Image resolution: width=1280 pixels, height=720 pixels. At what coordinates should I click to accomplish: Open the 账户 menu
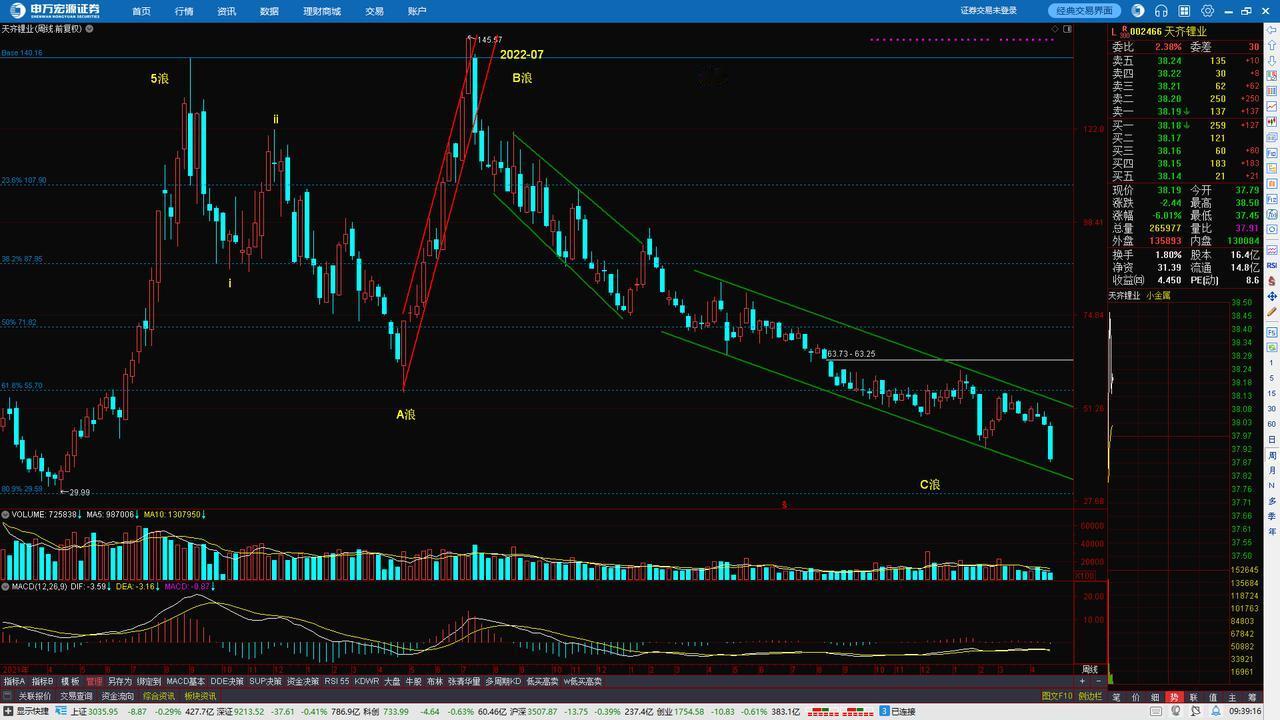tap(417, 11)
